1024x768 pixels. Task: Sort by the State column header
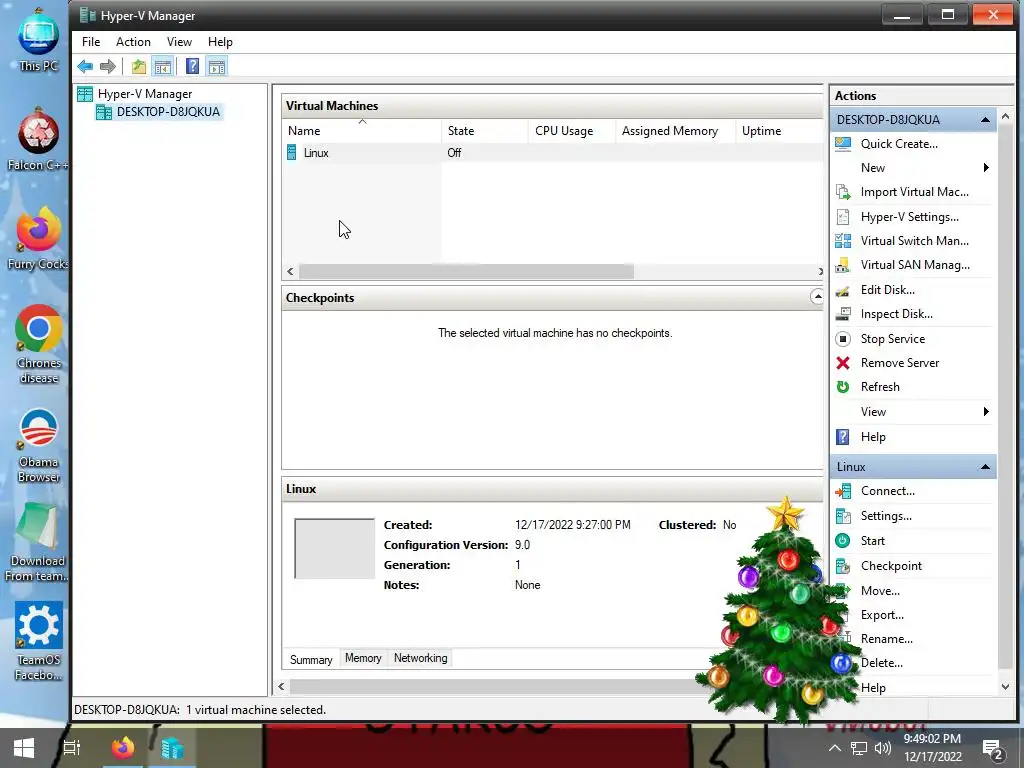[485, 131]
